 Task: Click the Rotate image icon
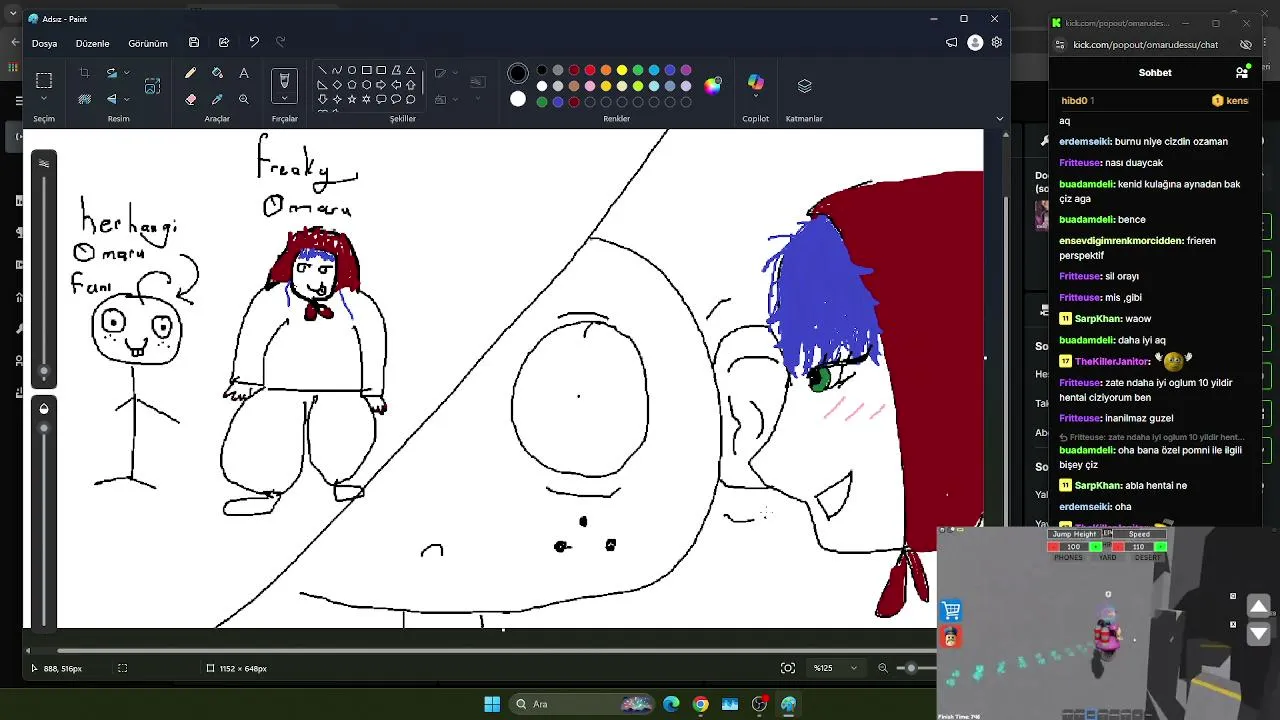(x=112, y=73)
